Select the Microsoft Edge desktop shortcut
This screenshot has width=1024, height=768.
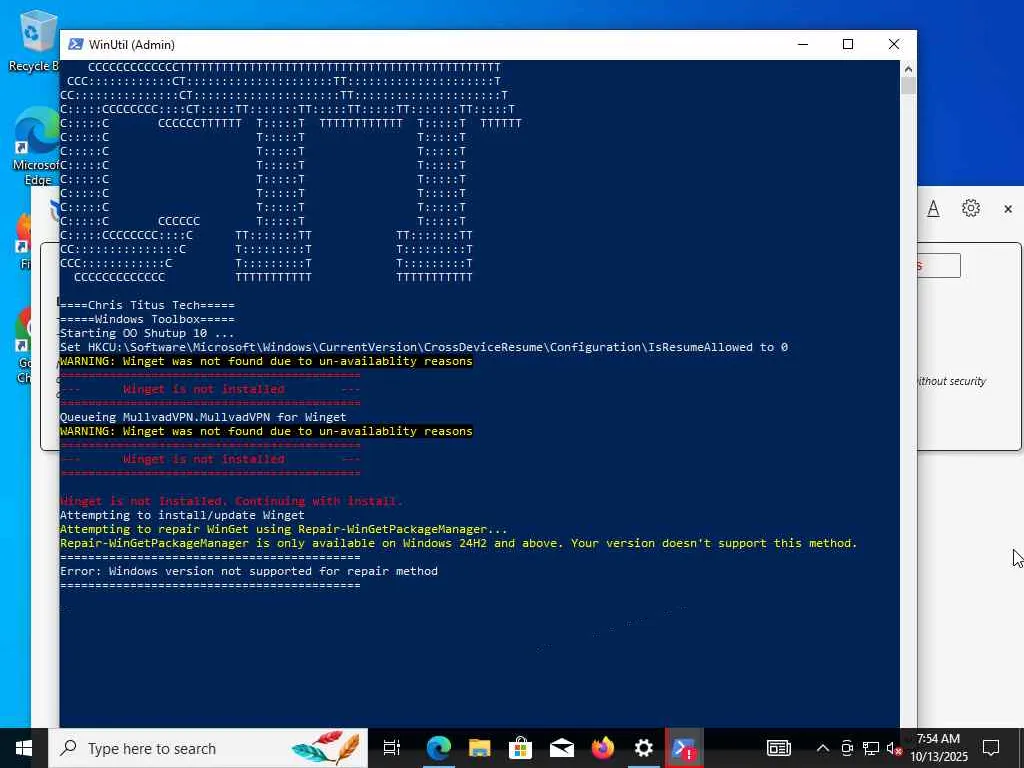[x=37, y=146]
